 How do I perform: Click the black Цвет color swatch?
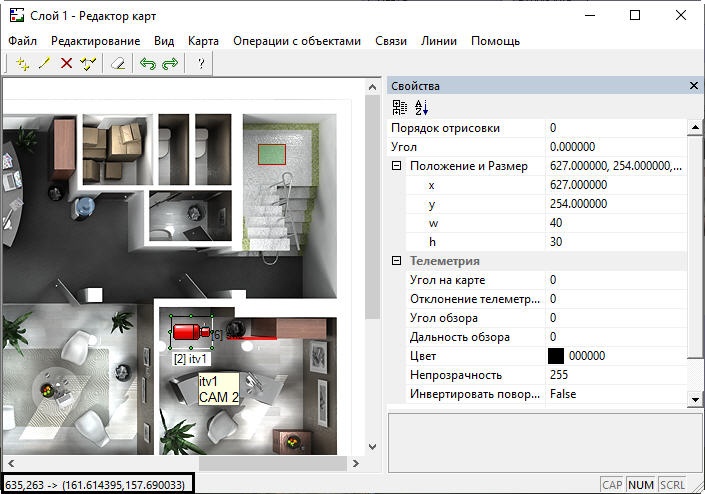coord(556,356)
